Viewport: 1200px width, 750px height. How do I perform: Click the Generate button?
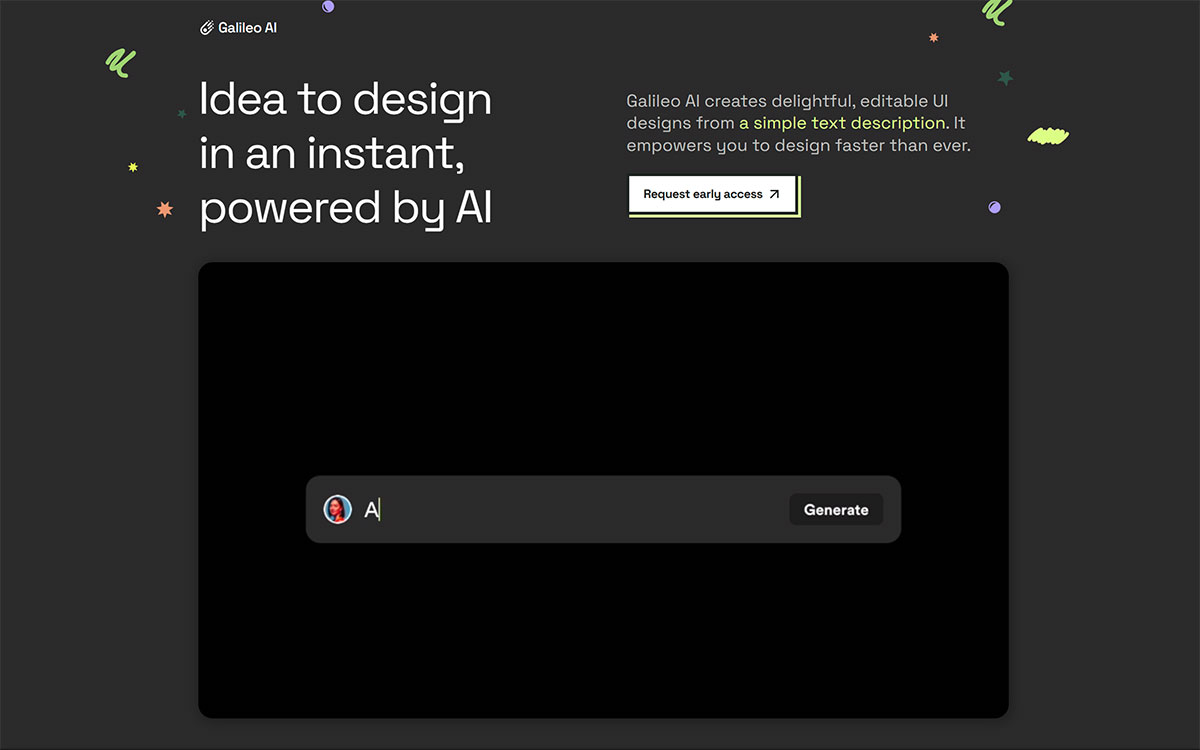[836, 509]
